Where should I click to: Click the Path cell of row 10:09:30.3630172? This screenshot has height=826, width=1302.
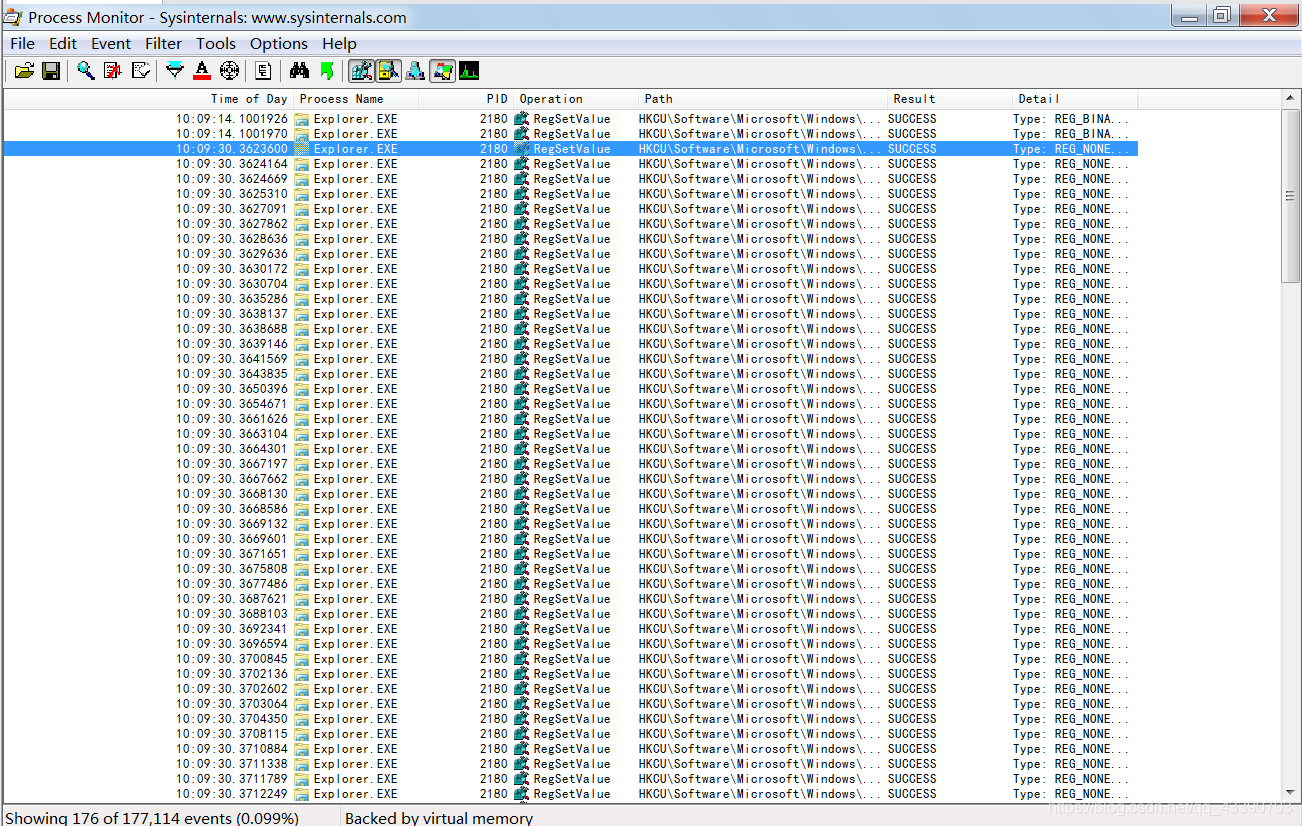tap(761, 269)
